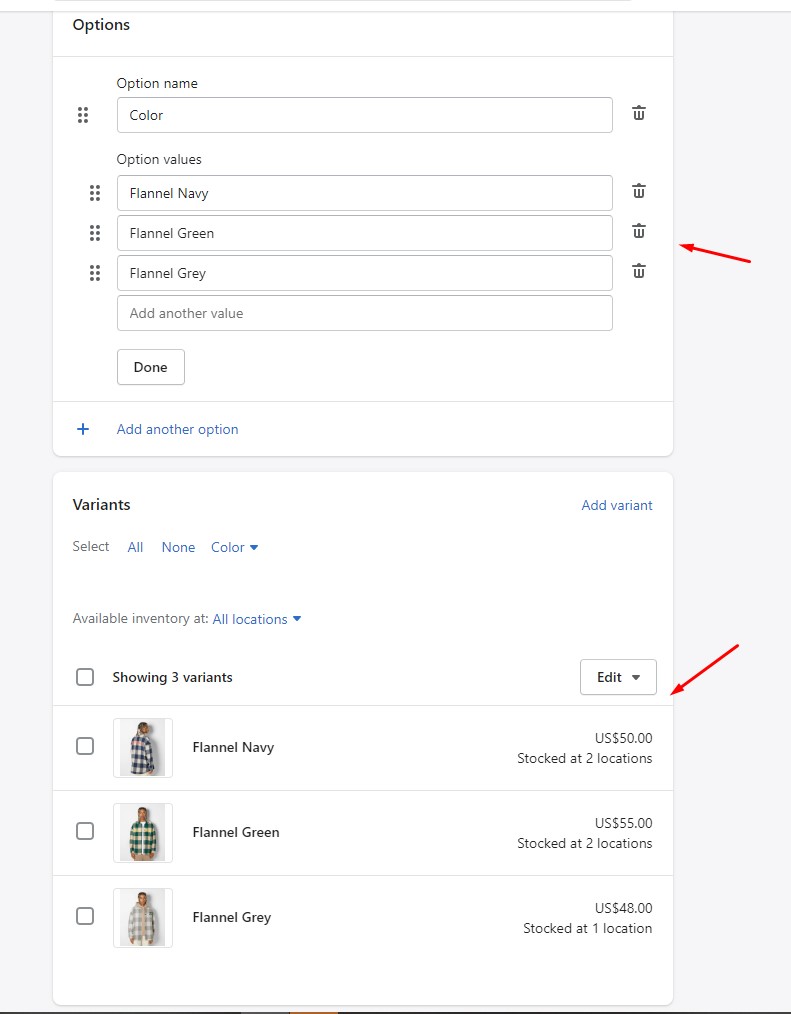Click drag handle next to Flannel Navy value
Viewport: 791px width, 1014px height.
pyautogui.click(x=95, y=193)
